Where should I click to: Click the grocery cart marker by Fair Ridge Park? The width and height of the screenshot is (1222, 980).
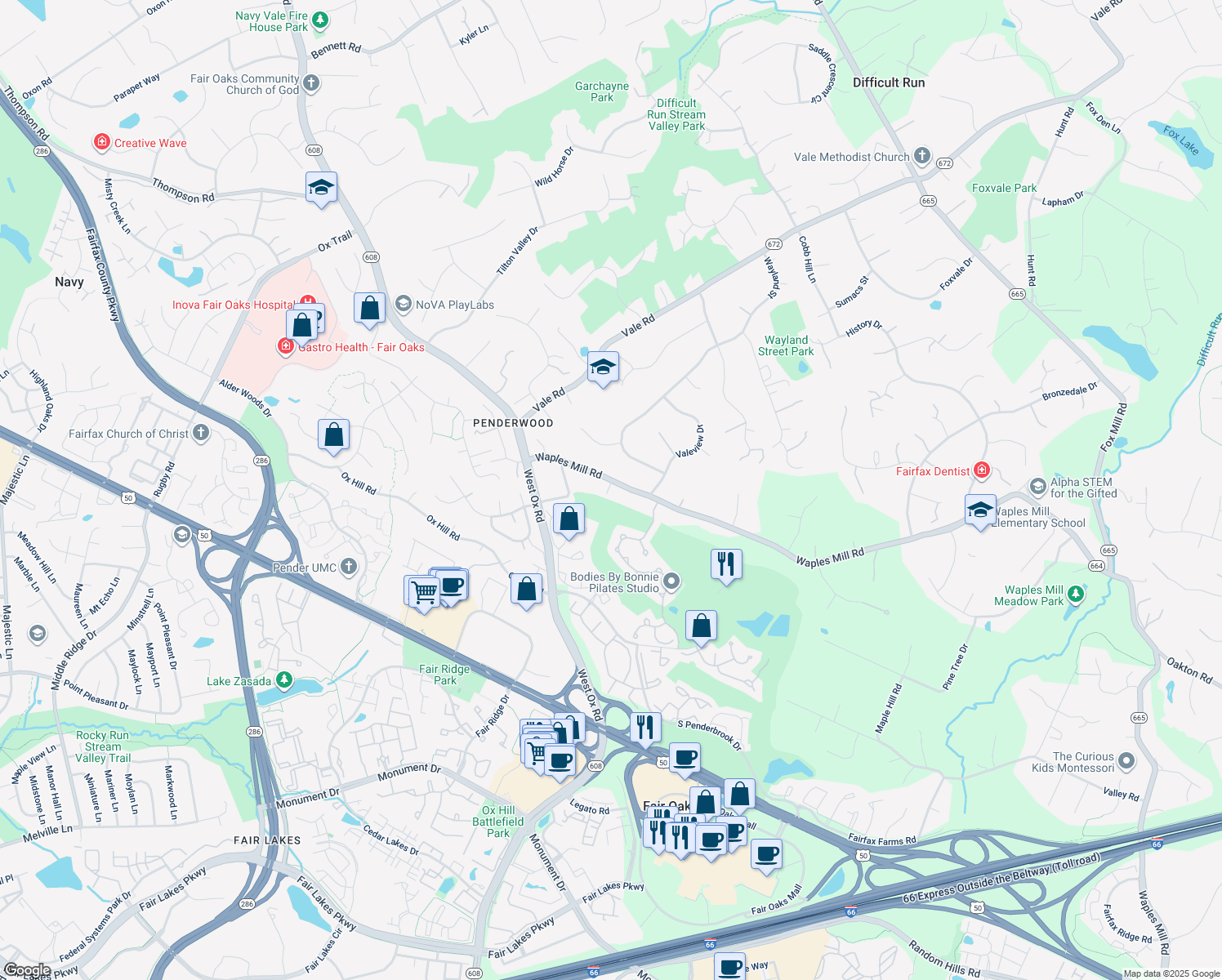tap(425, 593)
